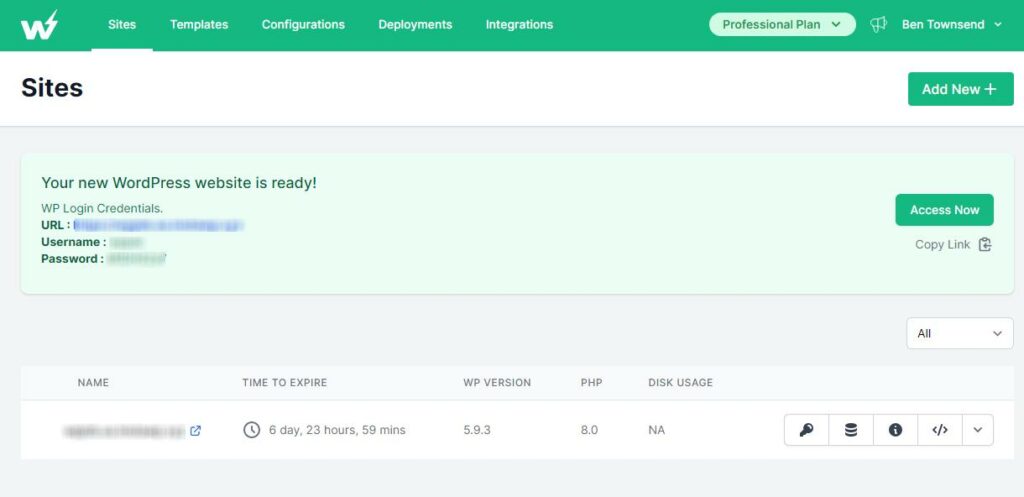Click the clock icon beside expiry time

[251, 430]
